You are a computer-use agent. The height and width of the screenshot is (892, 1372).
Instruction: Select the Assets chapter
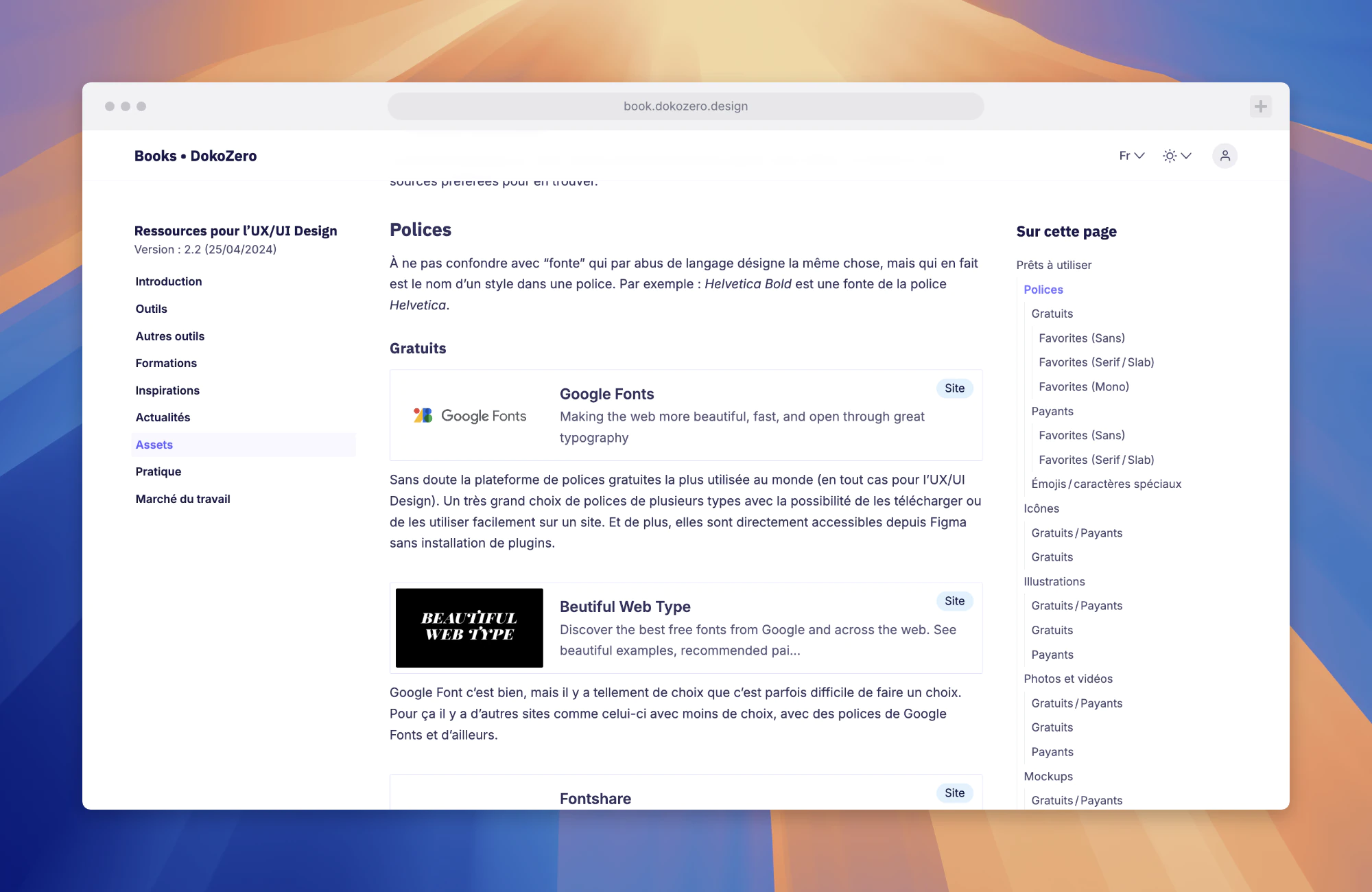pos(244,445)
